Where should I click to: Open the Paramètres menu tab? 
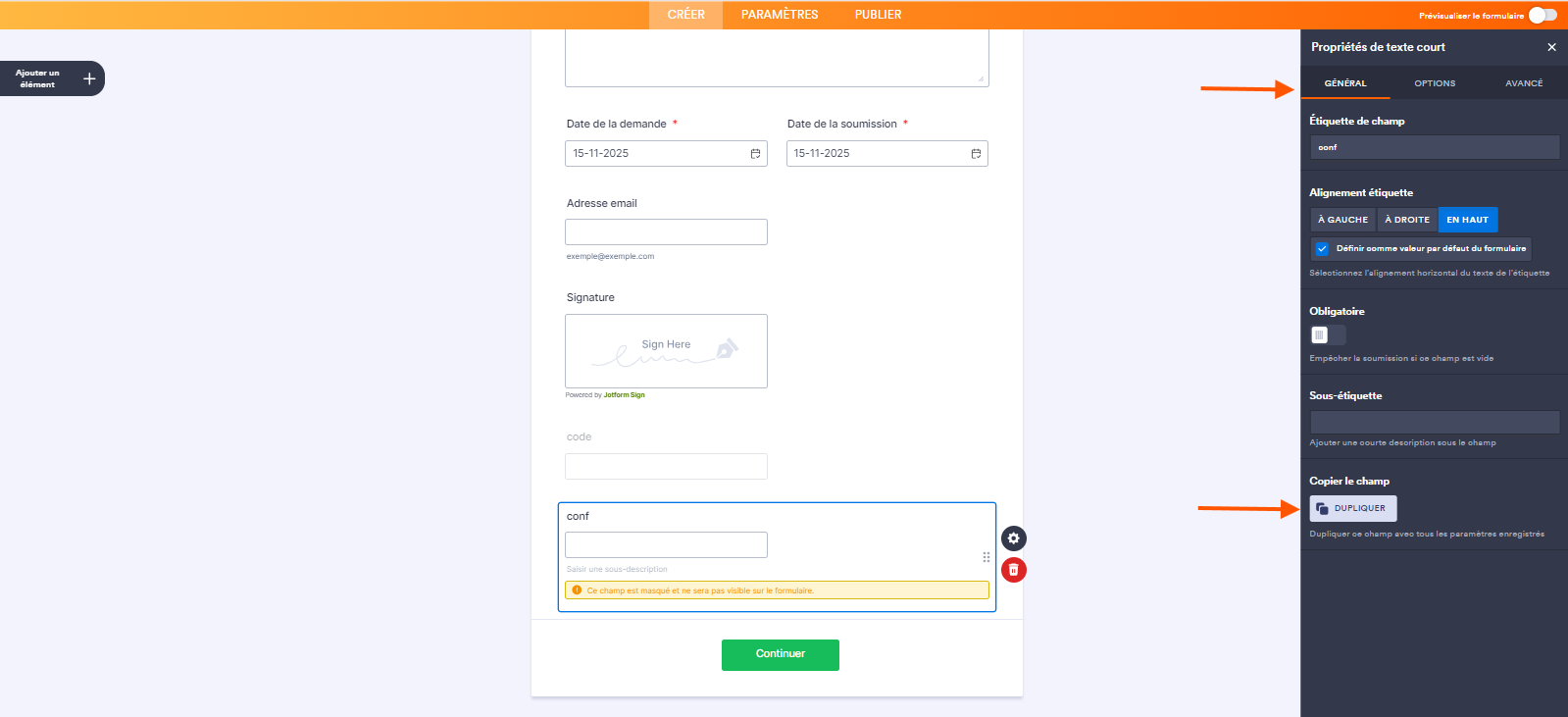(x=779, y=15)
